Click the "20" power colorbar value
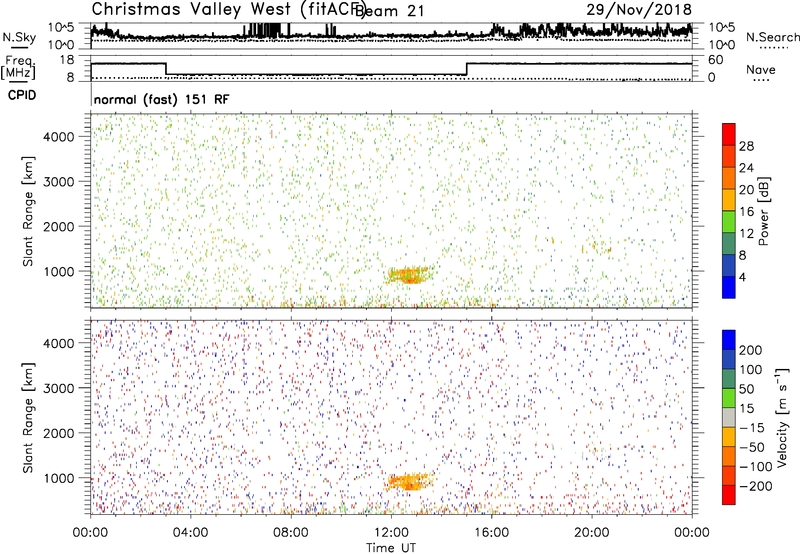Image resolution: width=800 pixels, height=554 pixels. [x=746, y=190]
